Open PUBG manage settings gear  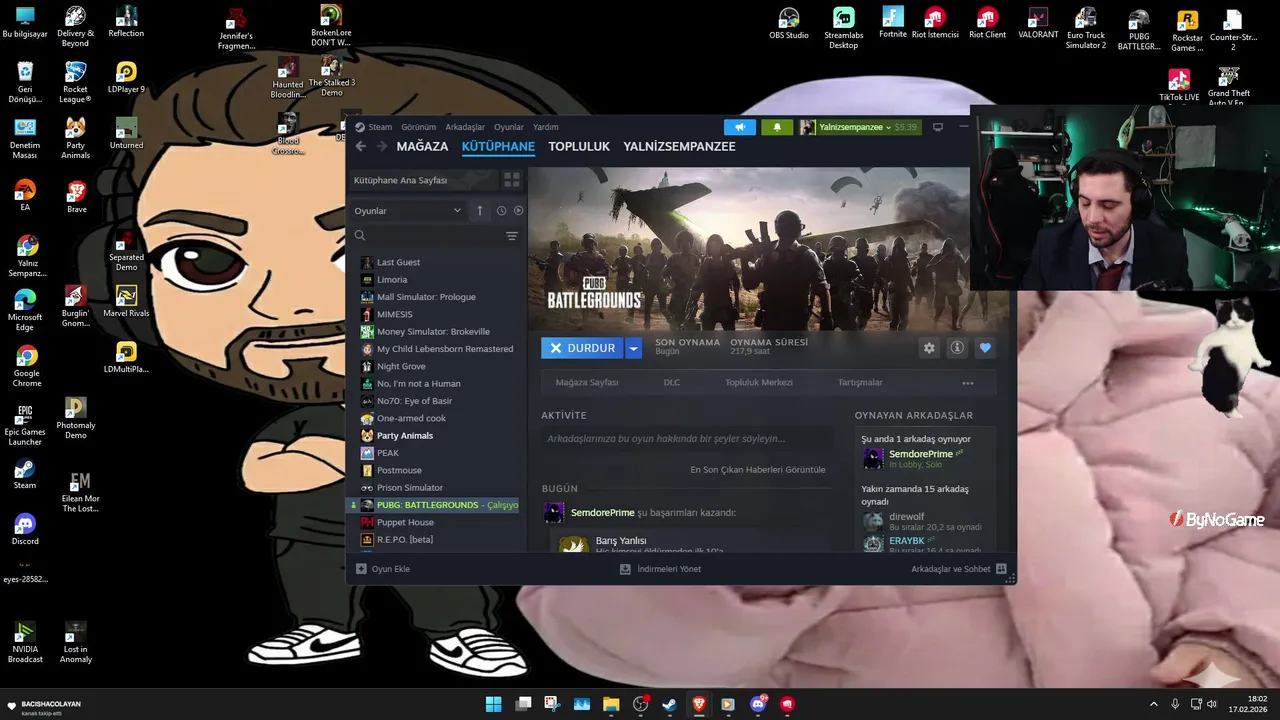click(x=929, y=348)
